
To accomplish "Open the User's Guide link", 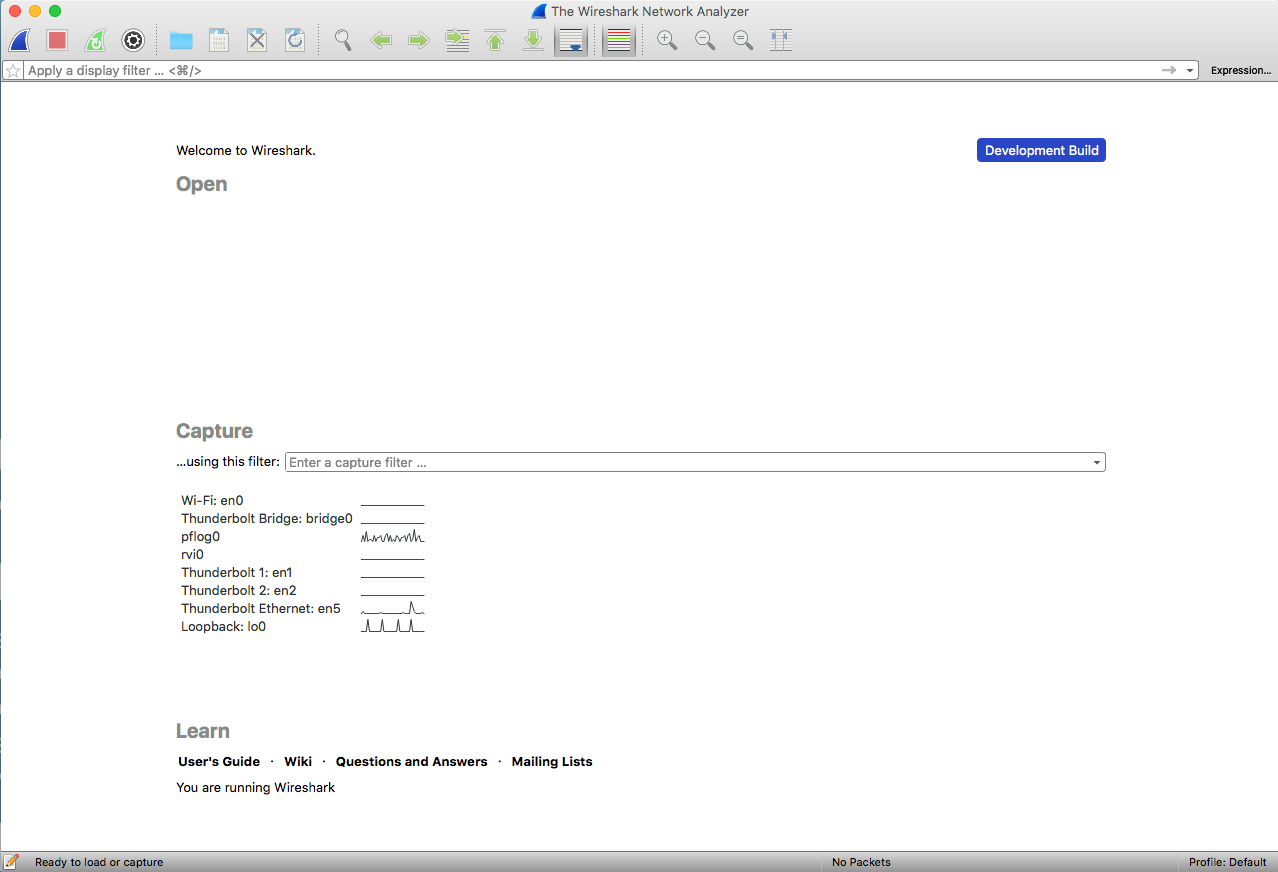I will click(x=219, y=761).
